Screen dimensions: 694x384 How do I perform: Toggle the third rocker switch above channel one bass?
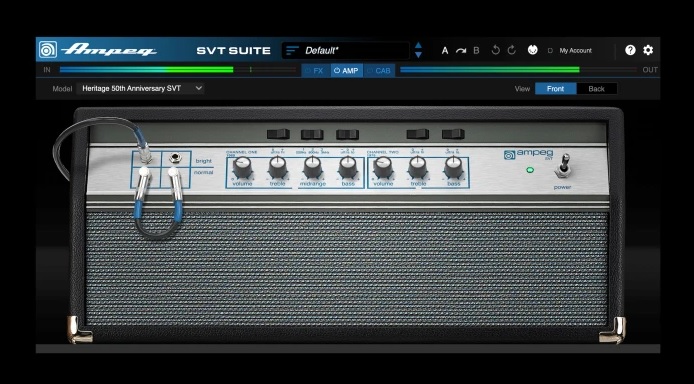coord(347,134)
